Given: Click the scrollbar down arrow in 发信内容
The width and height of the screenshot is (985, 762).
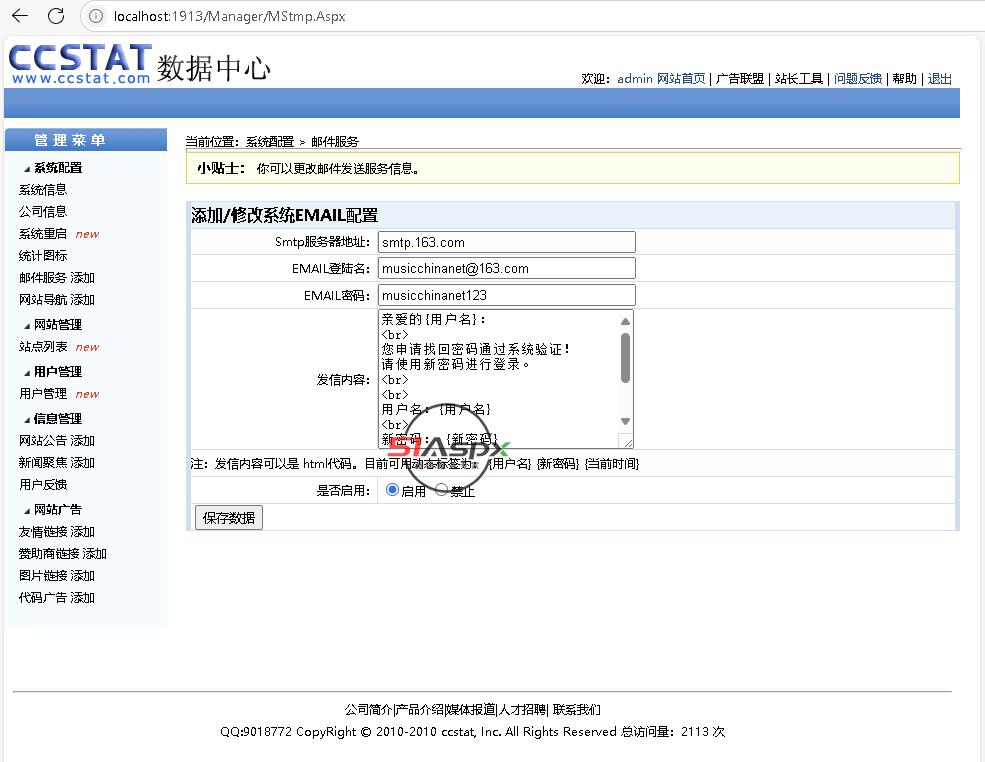Looking at the screenshot, I should pos(626,421).
